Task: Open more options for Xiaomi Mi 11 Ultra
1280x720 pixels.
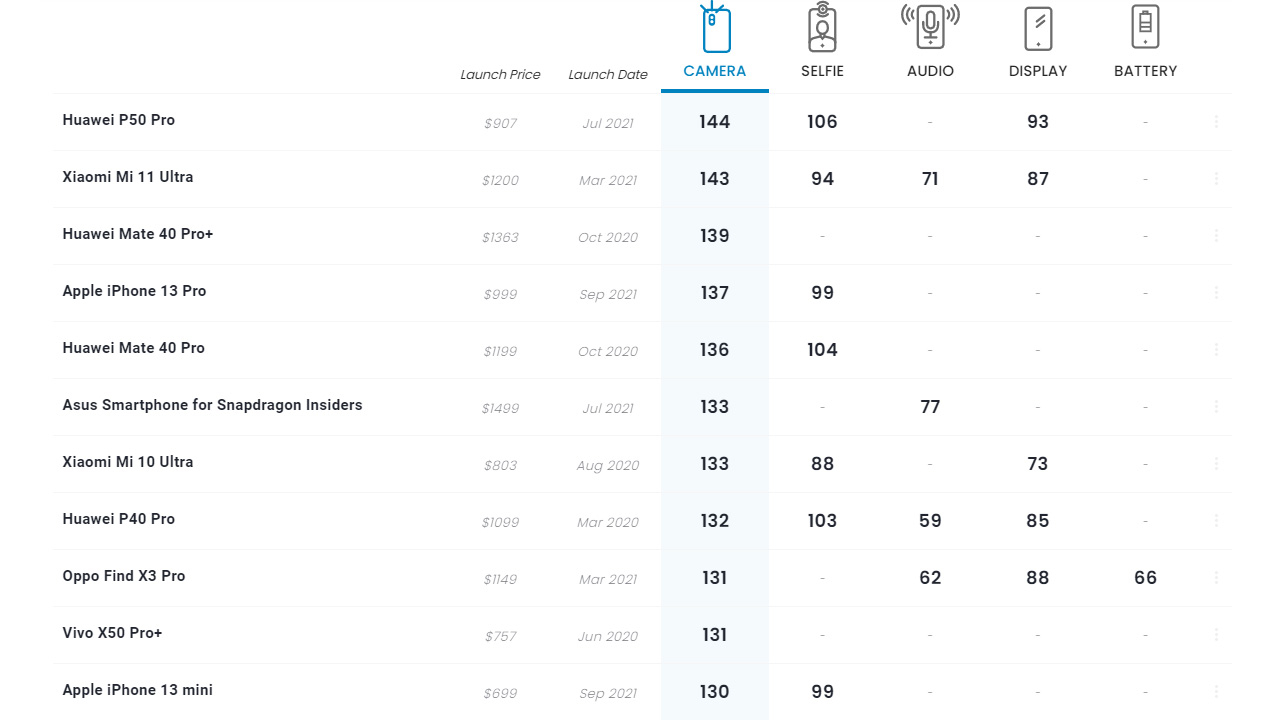Action: point(1216,179)
